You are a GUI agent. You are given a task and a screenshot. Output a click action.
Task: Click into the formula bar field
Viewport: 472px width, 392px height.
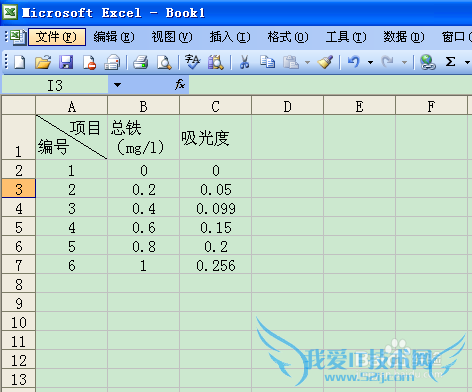click(x=330, y=85)
